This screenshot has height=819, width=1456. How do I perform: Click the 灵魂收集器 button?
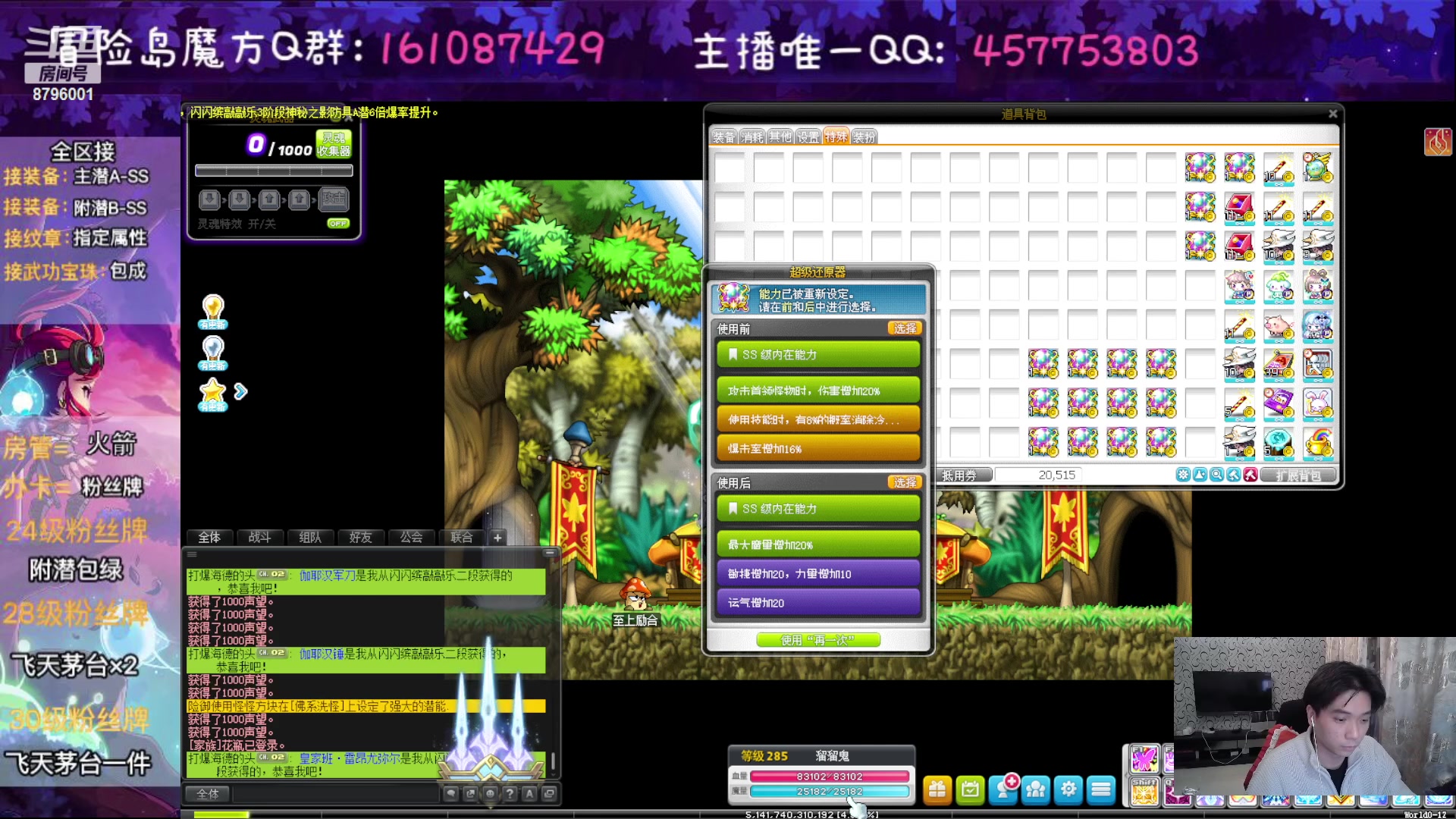tap(334, 144)
